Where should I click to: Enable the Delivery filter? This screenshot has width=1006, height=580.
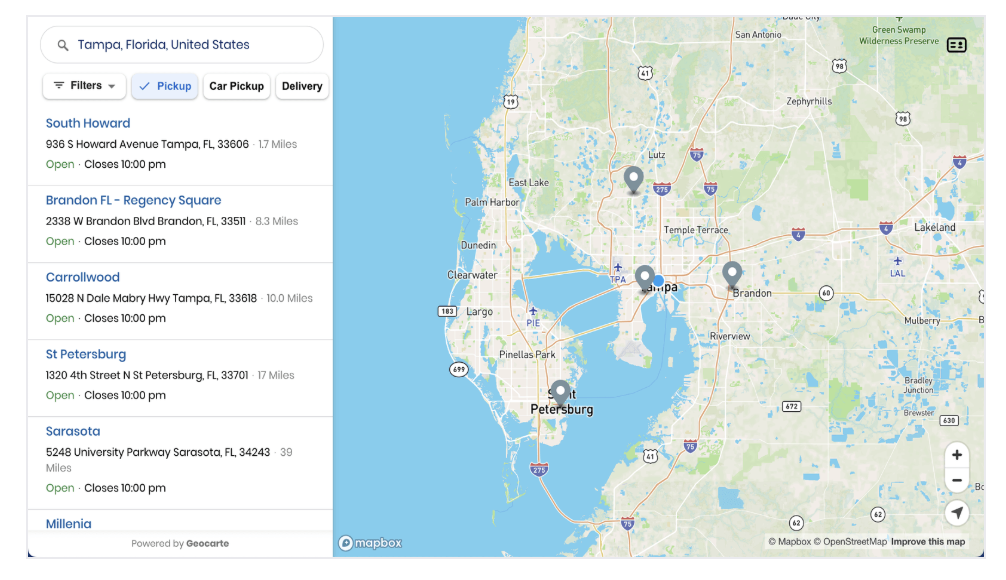coord(302,86)
